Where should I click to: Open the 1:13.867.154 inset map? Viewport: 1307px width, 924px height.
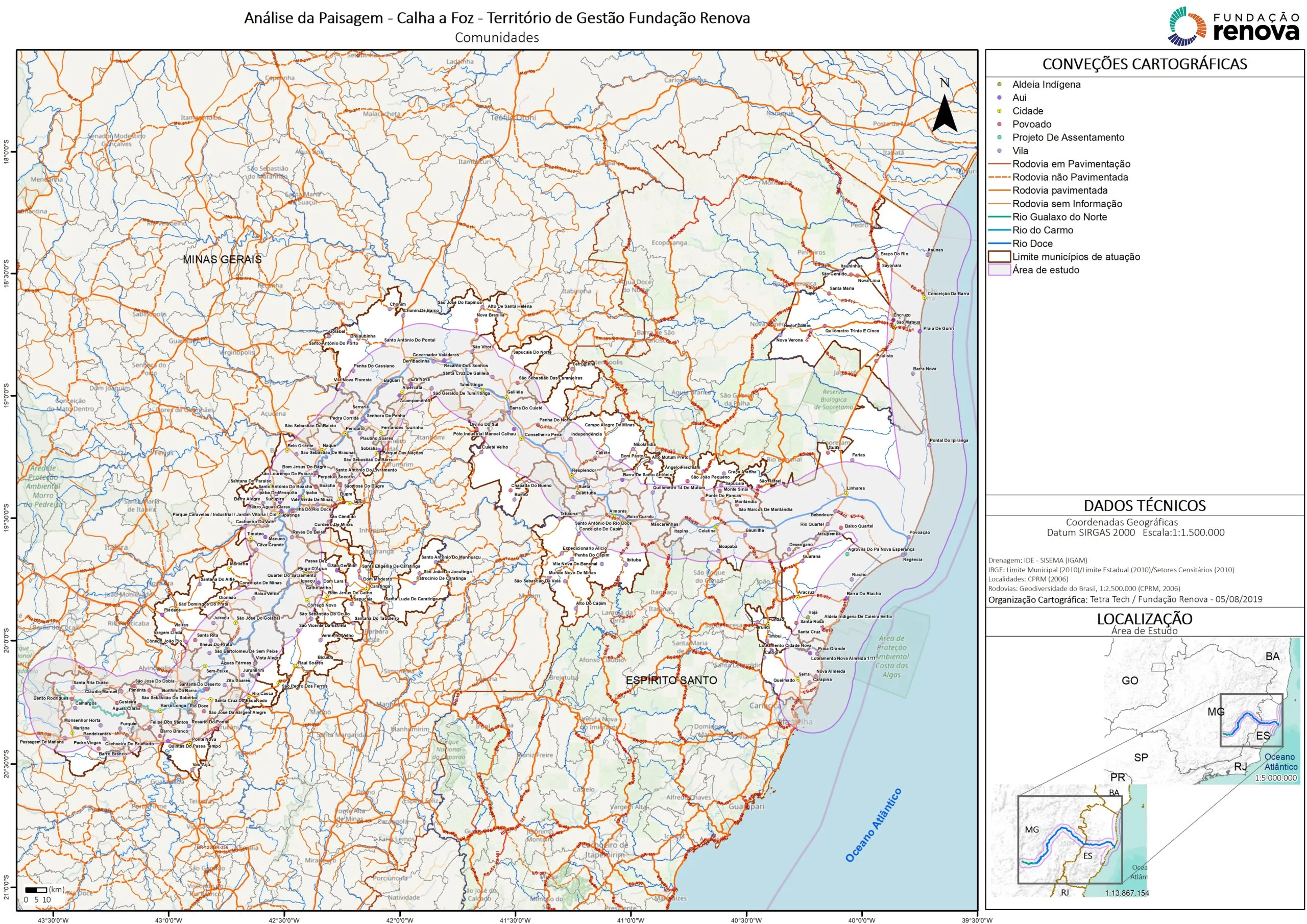click(1069, 841)
